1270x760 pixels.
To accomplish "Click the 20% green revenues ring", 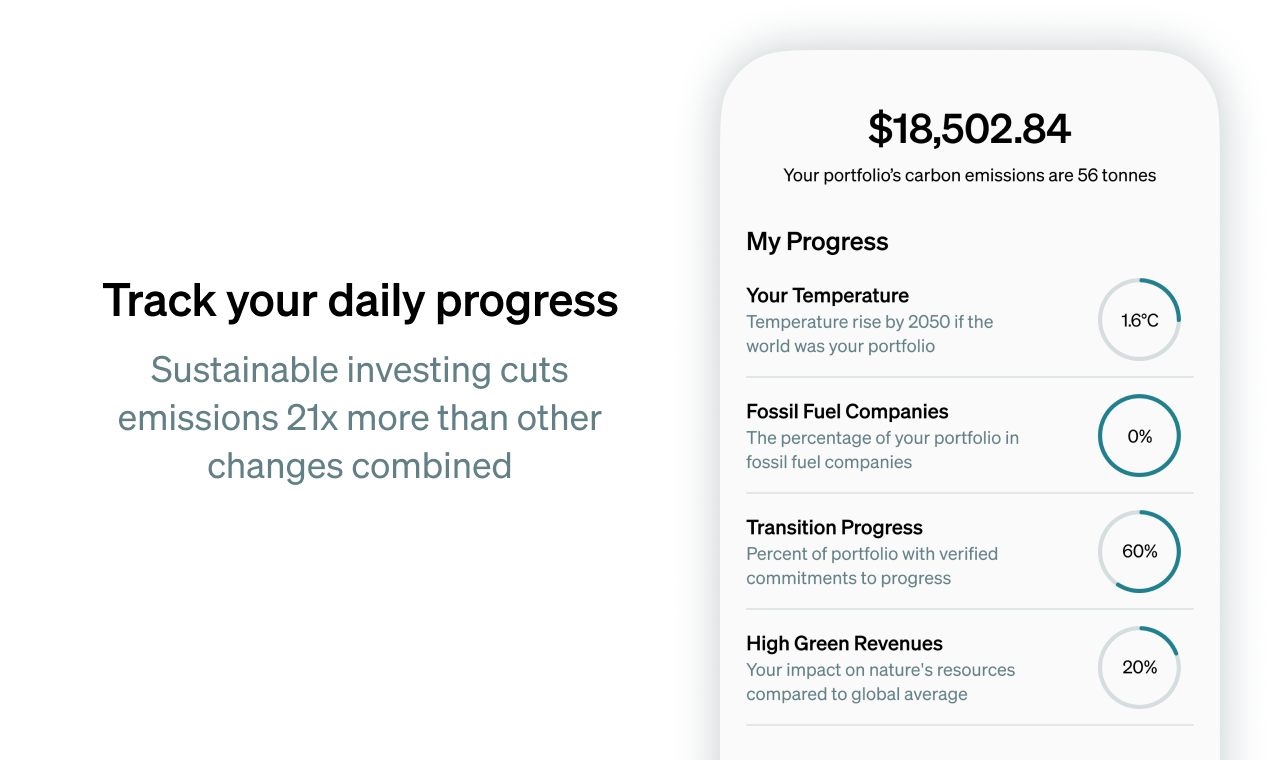I will click(1139, 668).
